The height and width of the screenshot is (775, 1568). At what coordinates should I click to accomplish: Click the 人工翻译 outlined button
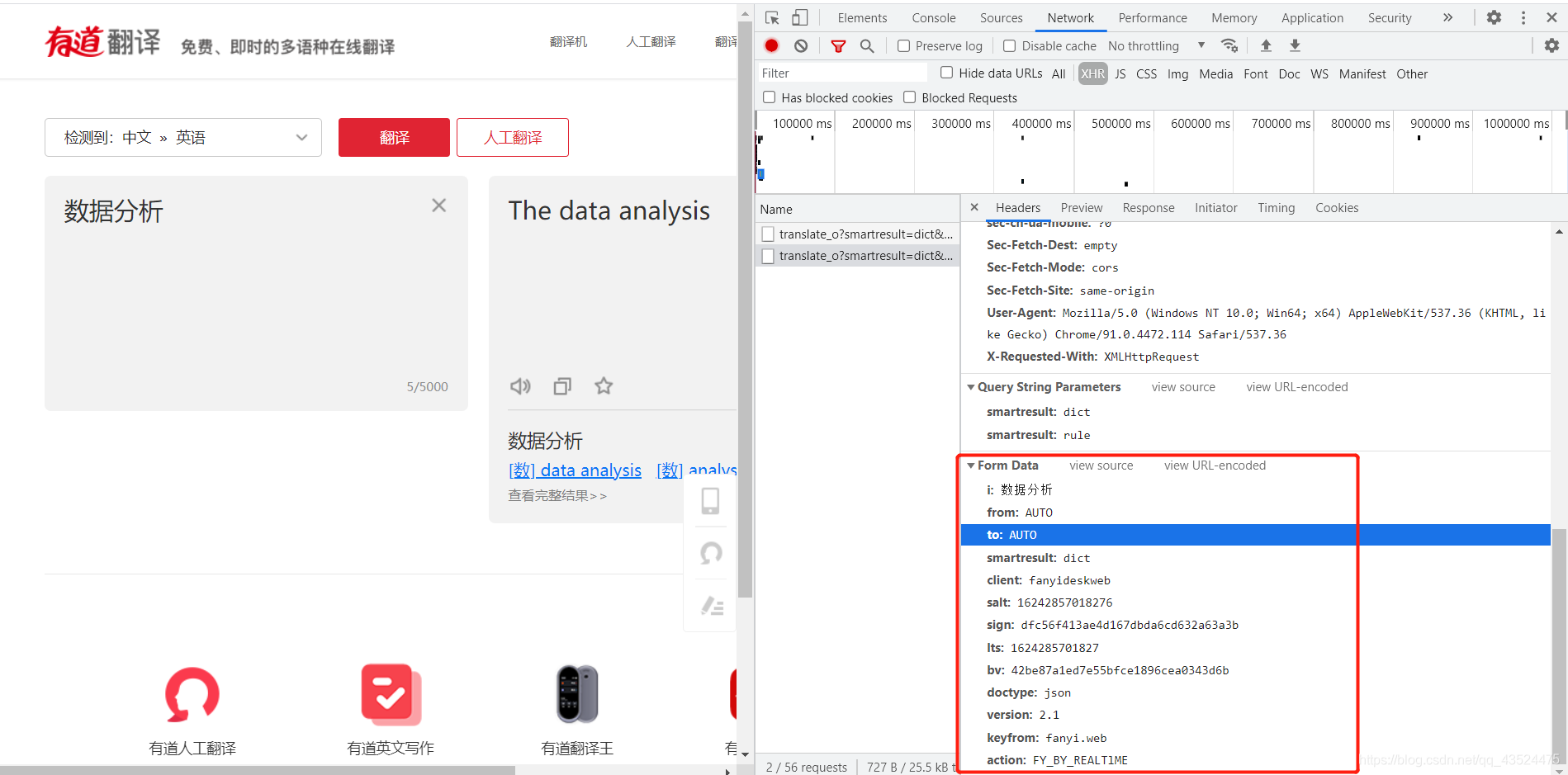click(513, 137)
